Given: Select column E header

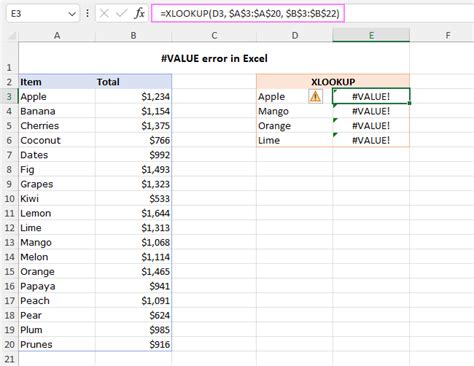Looking at the screenshot, I should coord(371,35).
